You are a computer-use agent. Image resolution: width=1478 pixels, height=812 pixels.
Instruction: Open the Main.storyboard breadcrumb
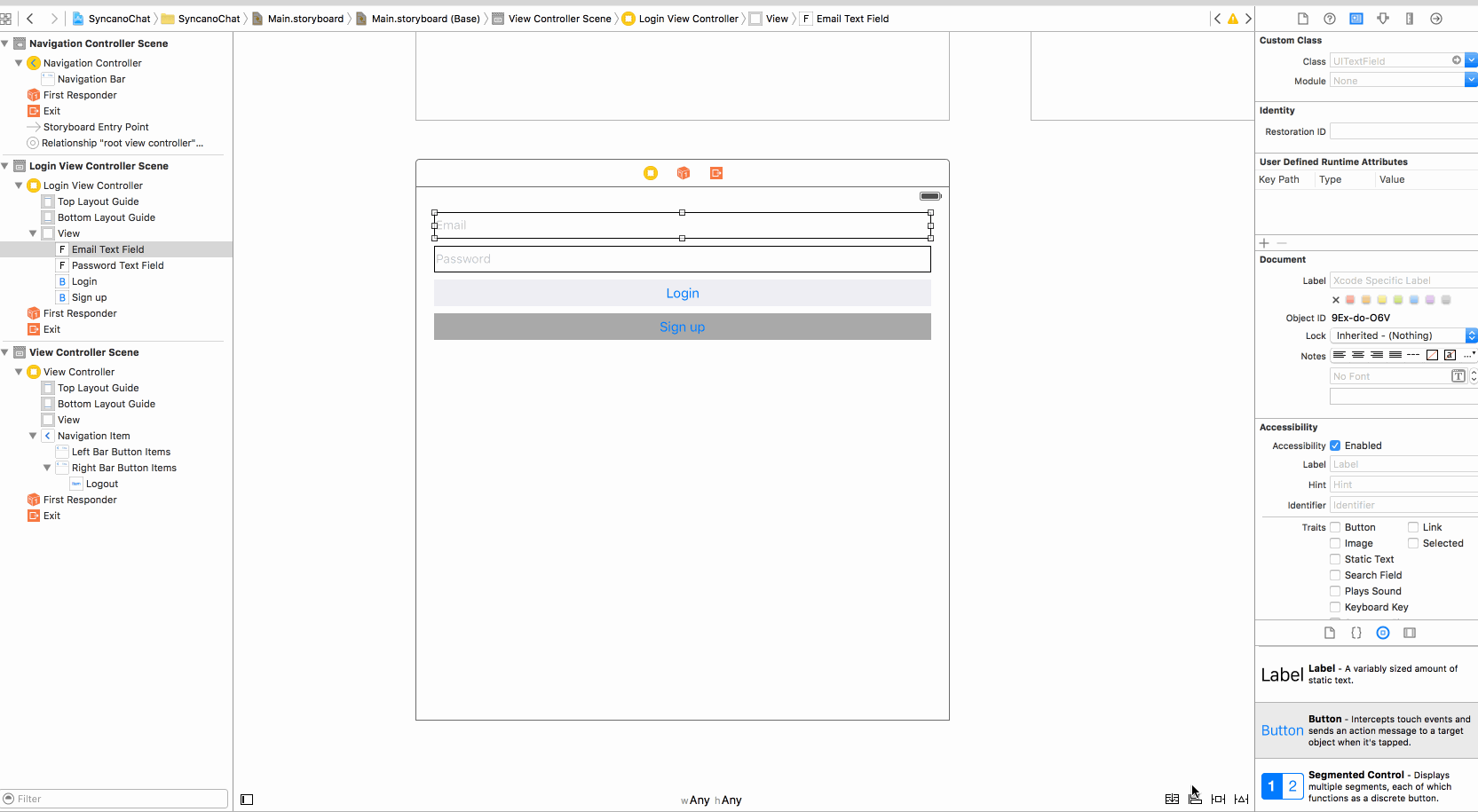[x=297, y=19]
